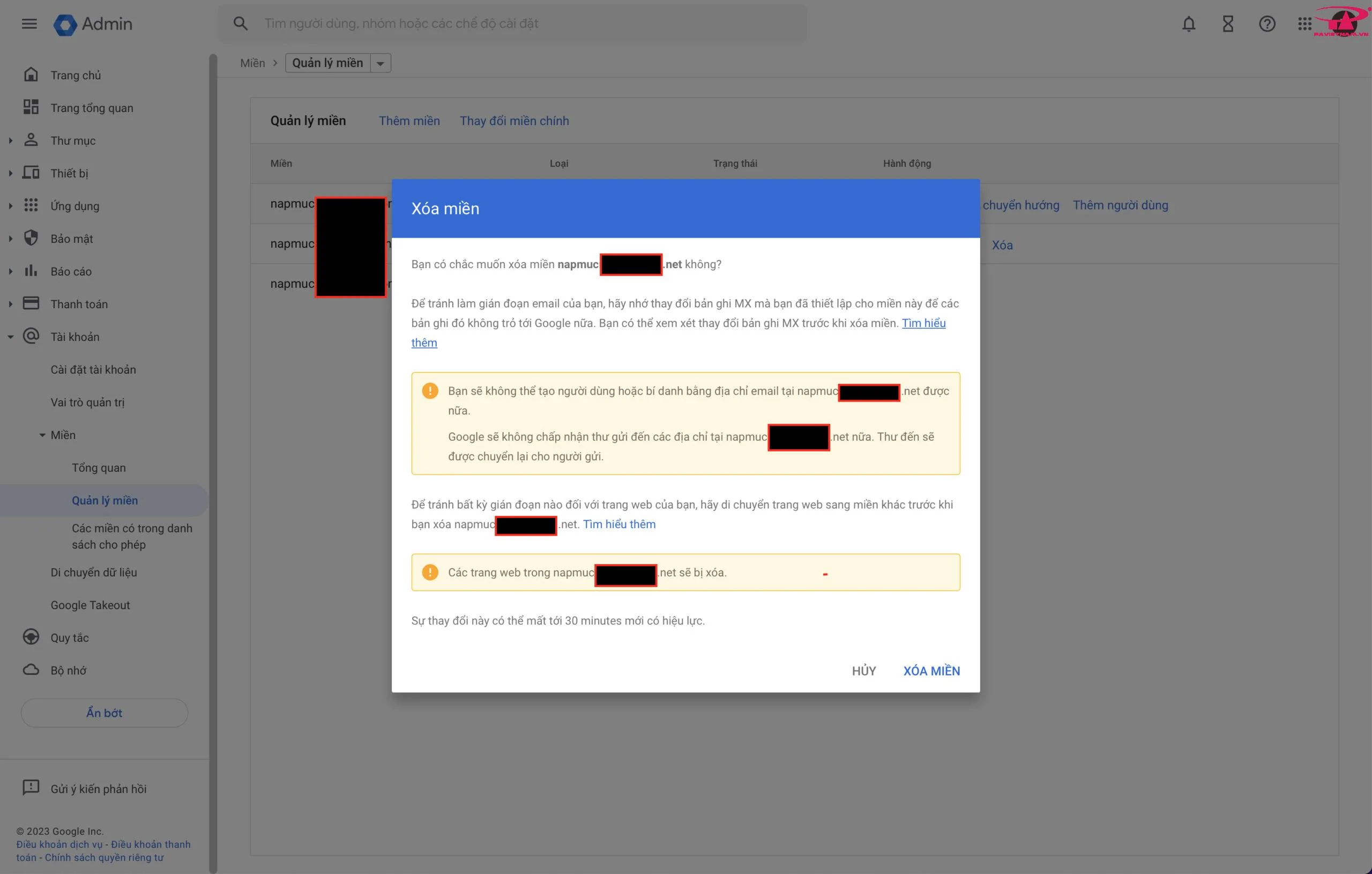1372x874 pixels.
Task: Open Tìm hiểu thêm link about website
Action: pos(619,524)
